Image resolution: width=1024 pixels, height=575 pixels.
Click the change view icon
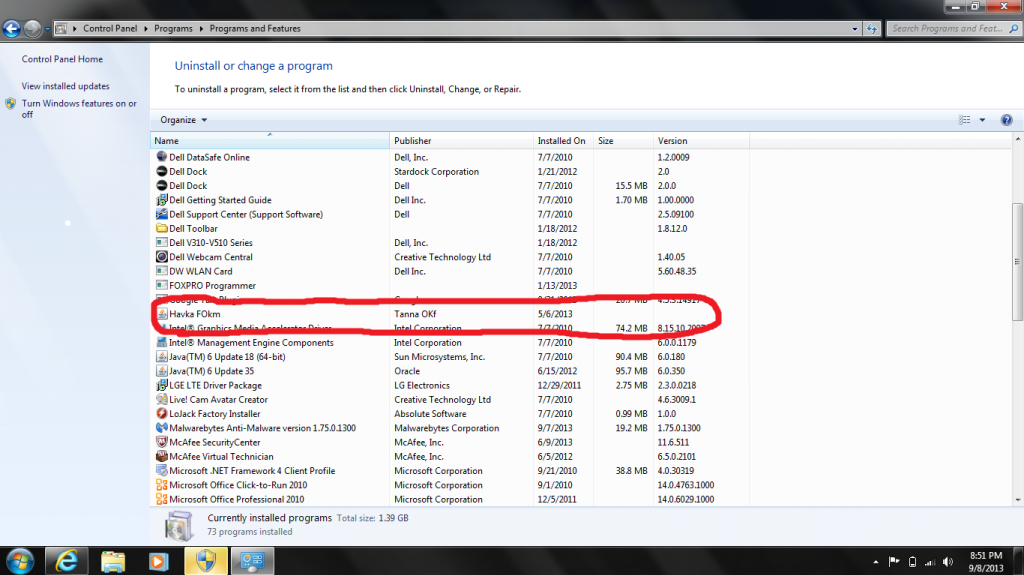tap(965, 120)
